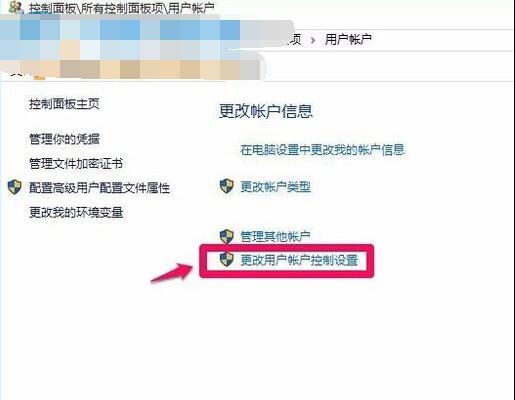Open 更改用户帐户控制设置 link
Viewport: 515px width, 400px height.
tap(299, 260)
